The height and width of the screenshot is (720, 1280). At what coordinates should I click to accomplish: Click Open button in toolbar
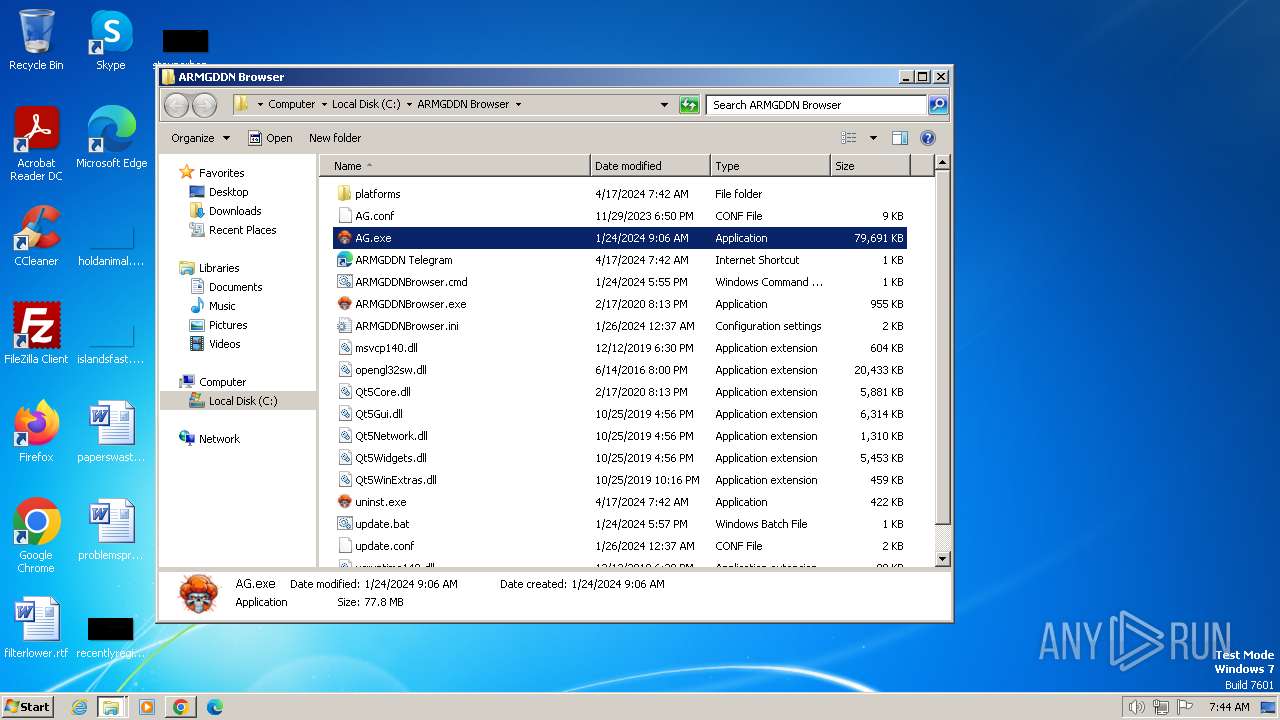[x=270, y=138]
